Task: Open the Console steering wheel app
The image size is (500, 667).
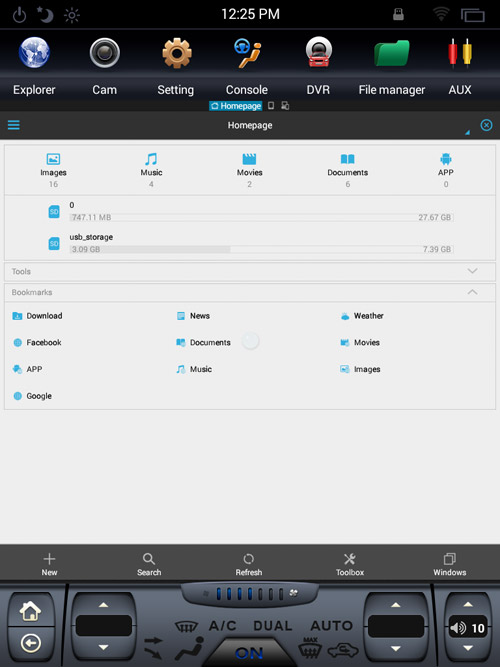Action: 247,53
